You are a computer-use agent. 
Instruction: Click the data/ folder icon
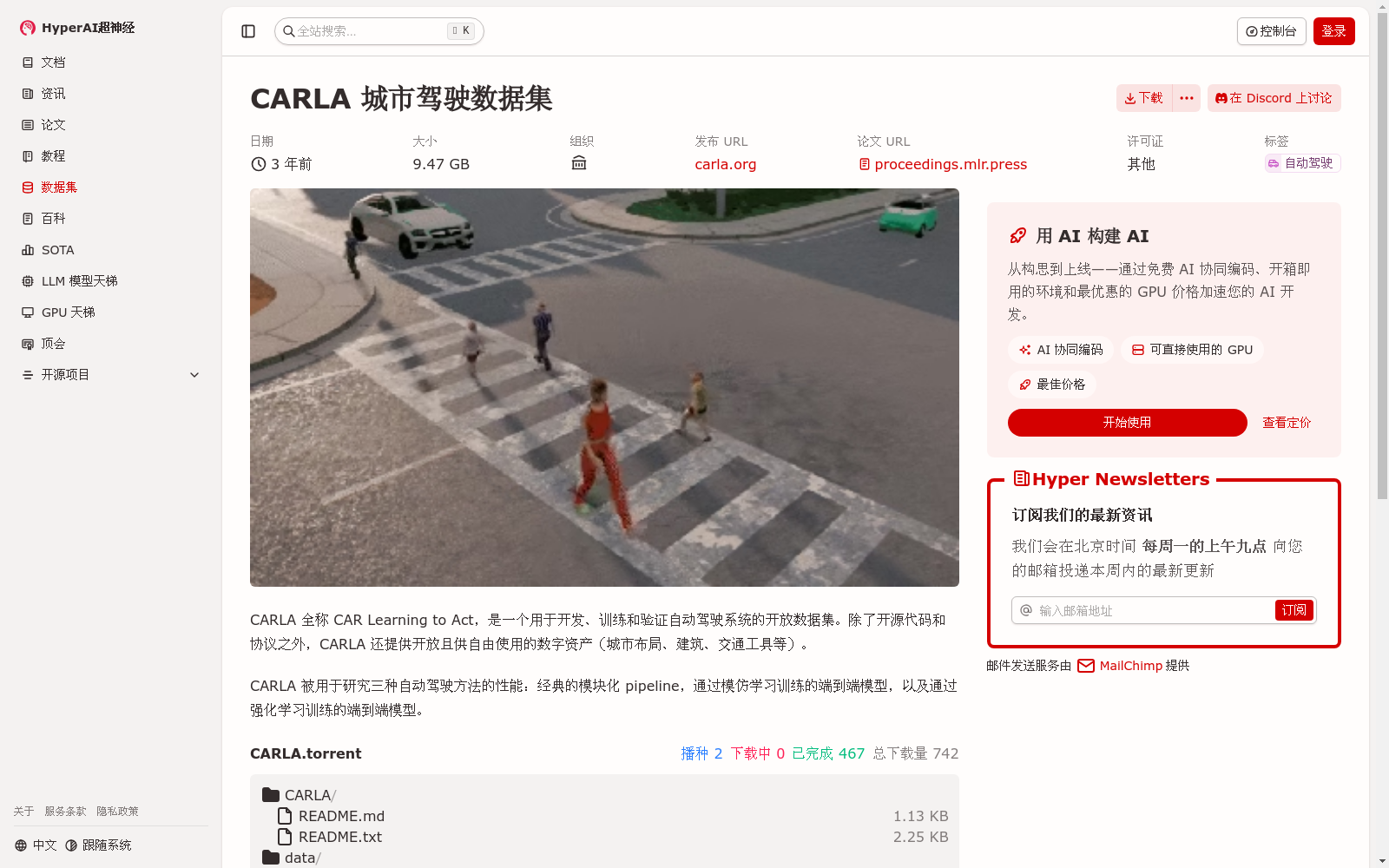(x=271, y=858)
